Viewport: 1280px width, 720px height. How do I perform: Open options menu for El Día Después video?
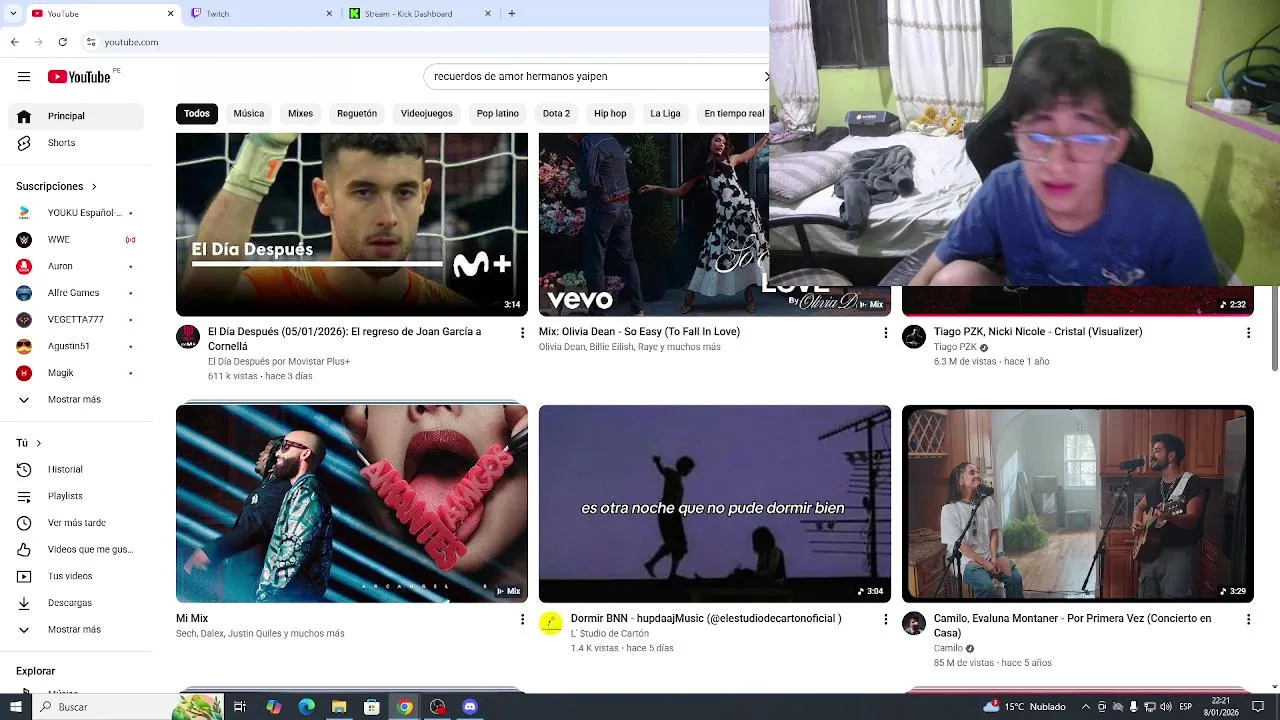[522, 332]
